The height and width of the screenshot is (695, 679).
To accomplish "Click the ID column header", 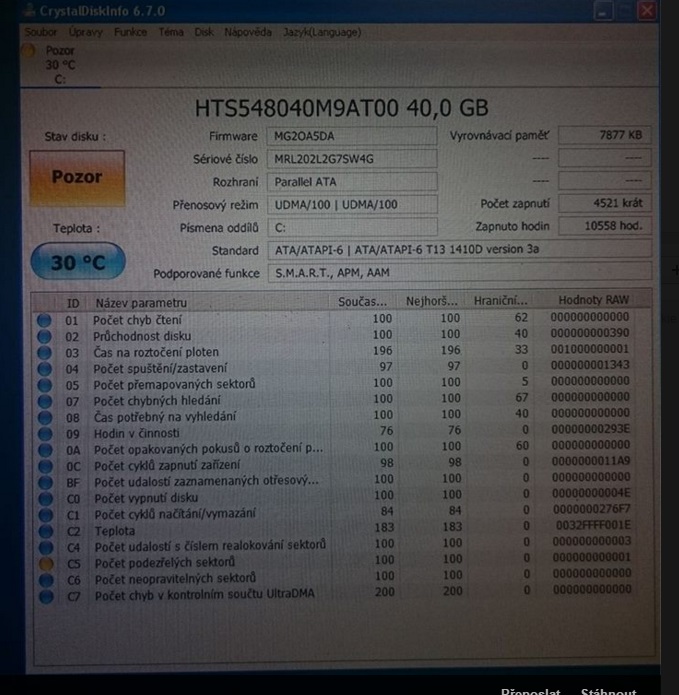I will tap(73, 303).
